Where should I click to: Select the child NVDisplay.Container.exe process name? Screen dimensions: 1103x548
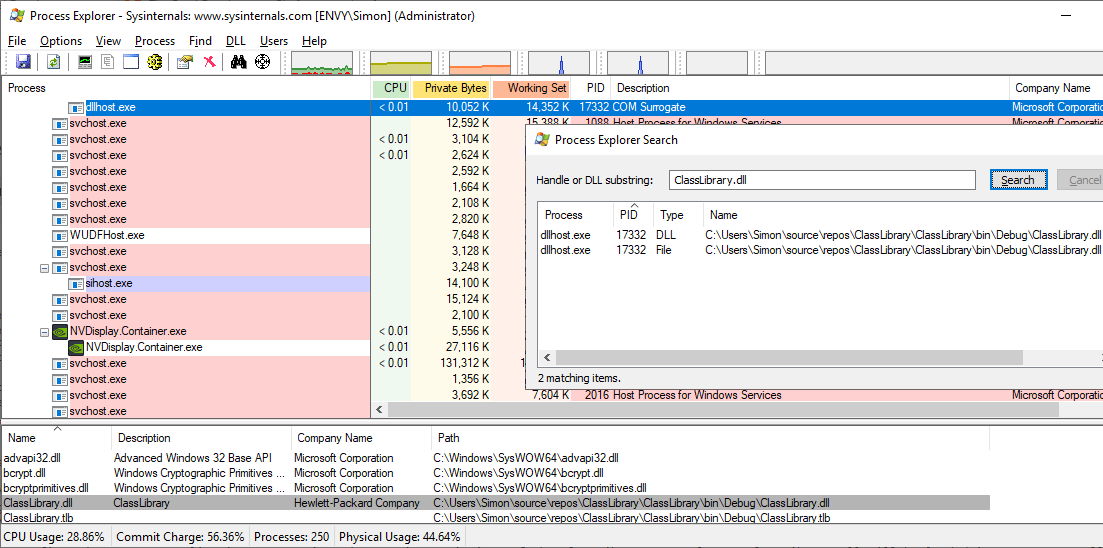(x=144, y=347)
